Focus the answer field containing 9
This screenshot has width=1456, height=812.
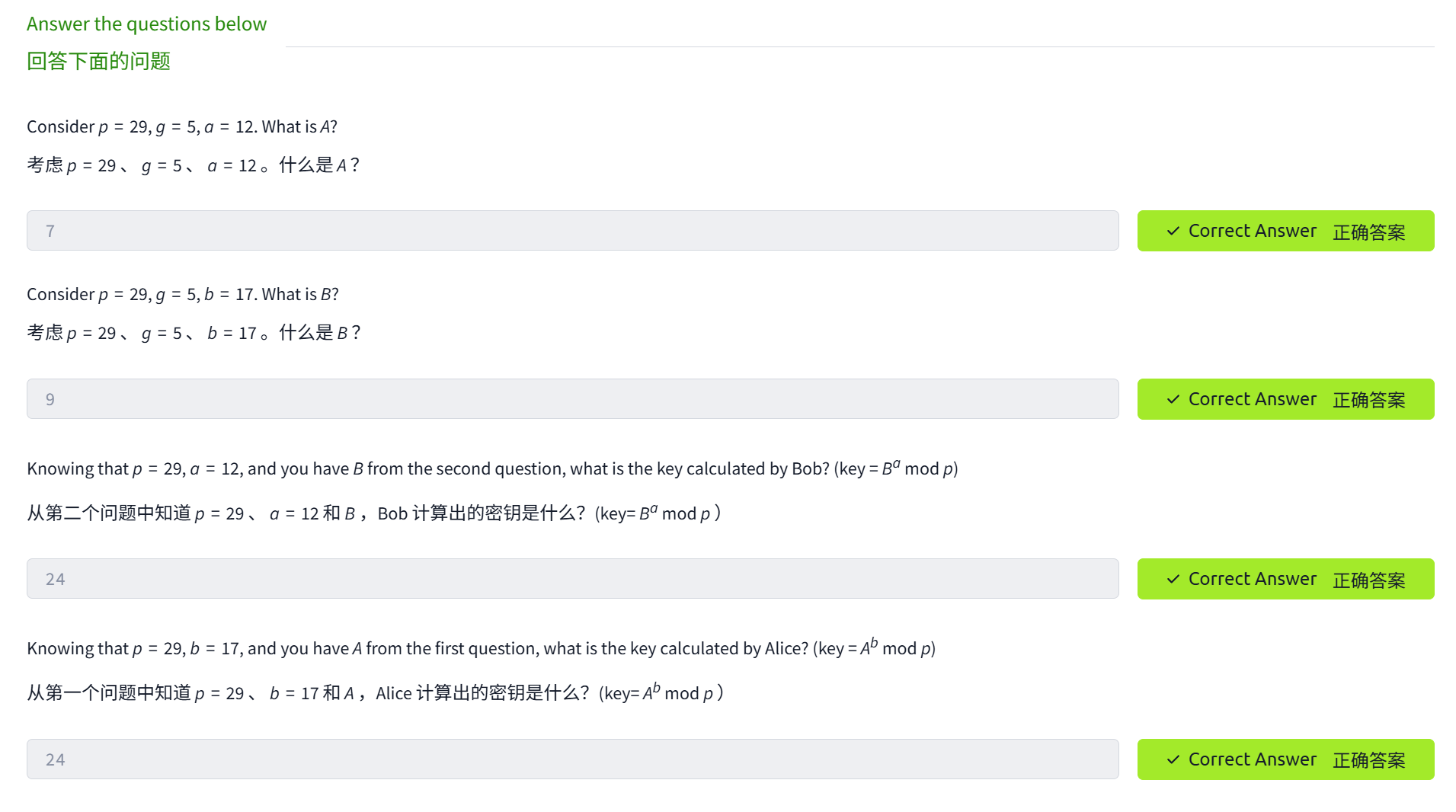tap(572, 399)
